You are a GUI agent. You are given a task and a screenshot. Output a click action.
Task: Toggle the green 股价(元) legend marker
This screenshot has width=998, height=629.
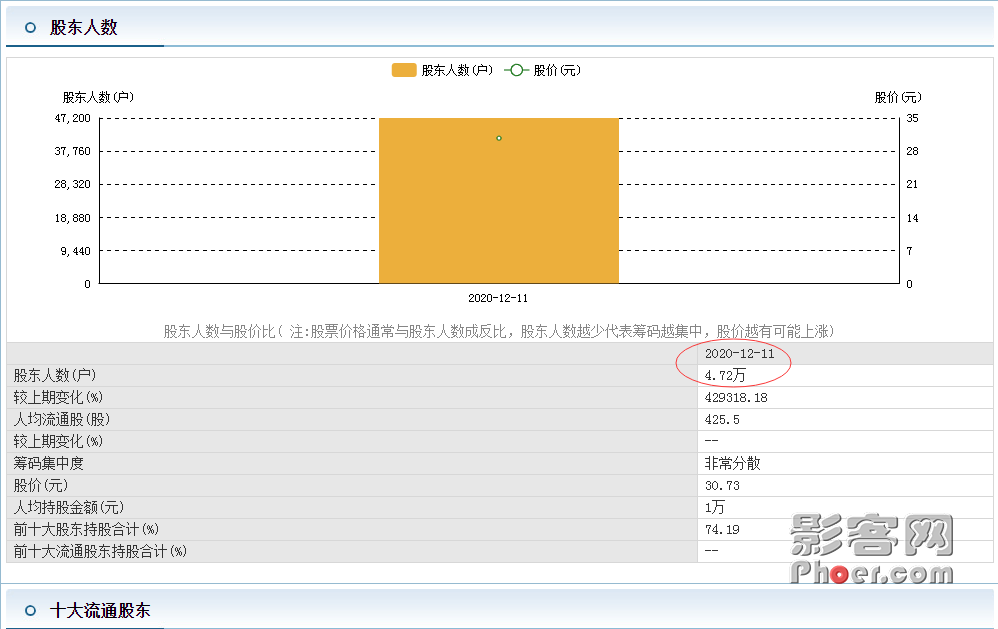click(516, 70)
